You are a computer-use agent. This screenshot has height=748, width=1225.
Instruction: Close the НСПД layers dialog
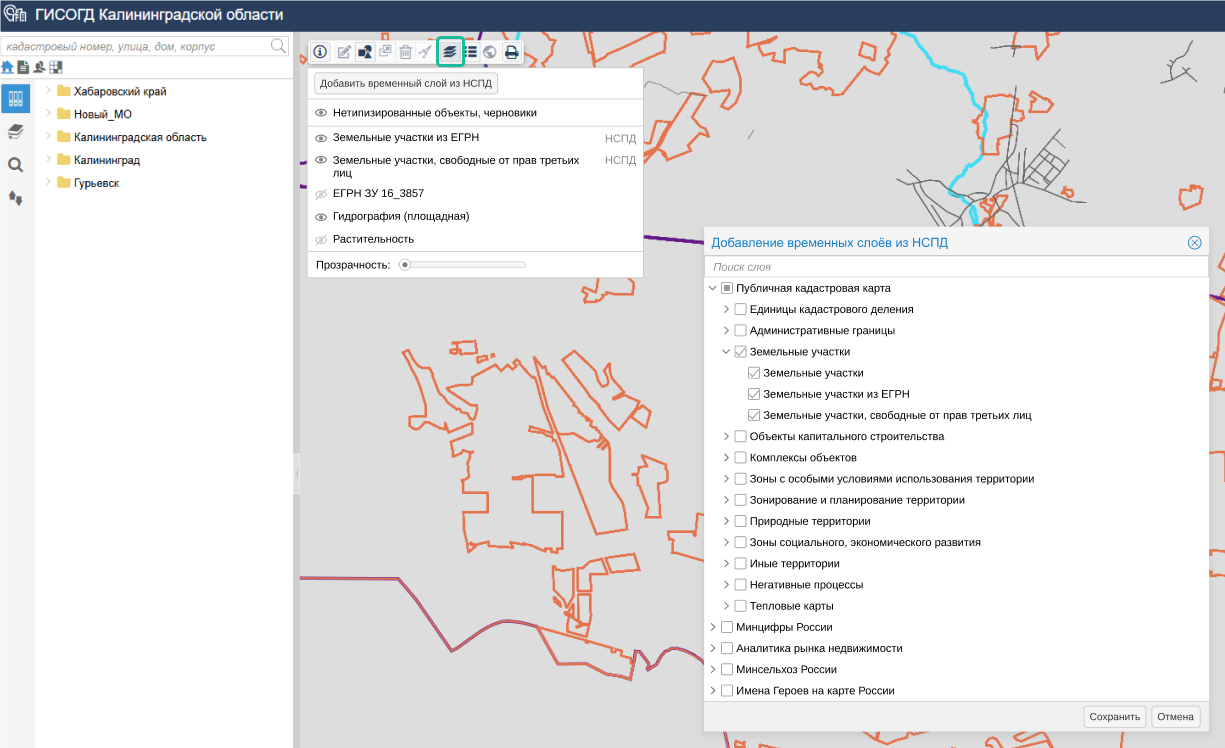coord(1194,243)
